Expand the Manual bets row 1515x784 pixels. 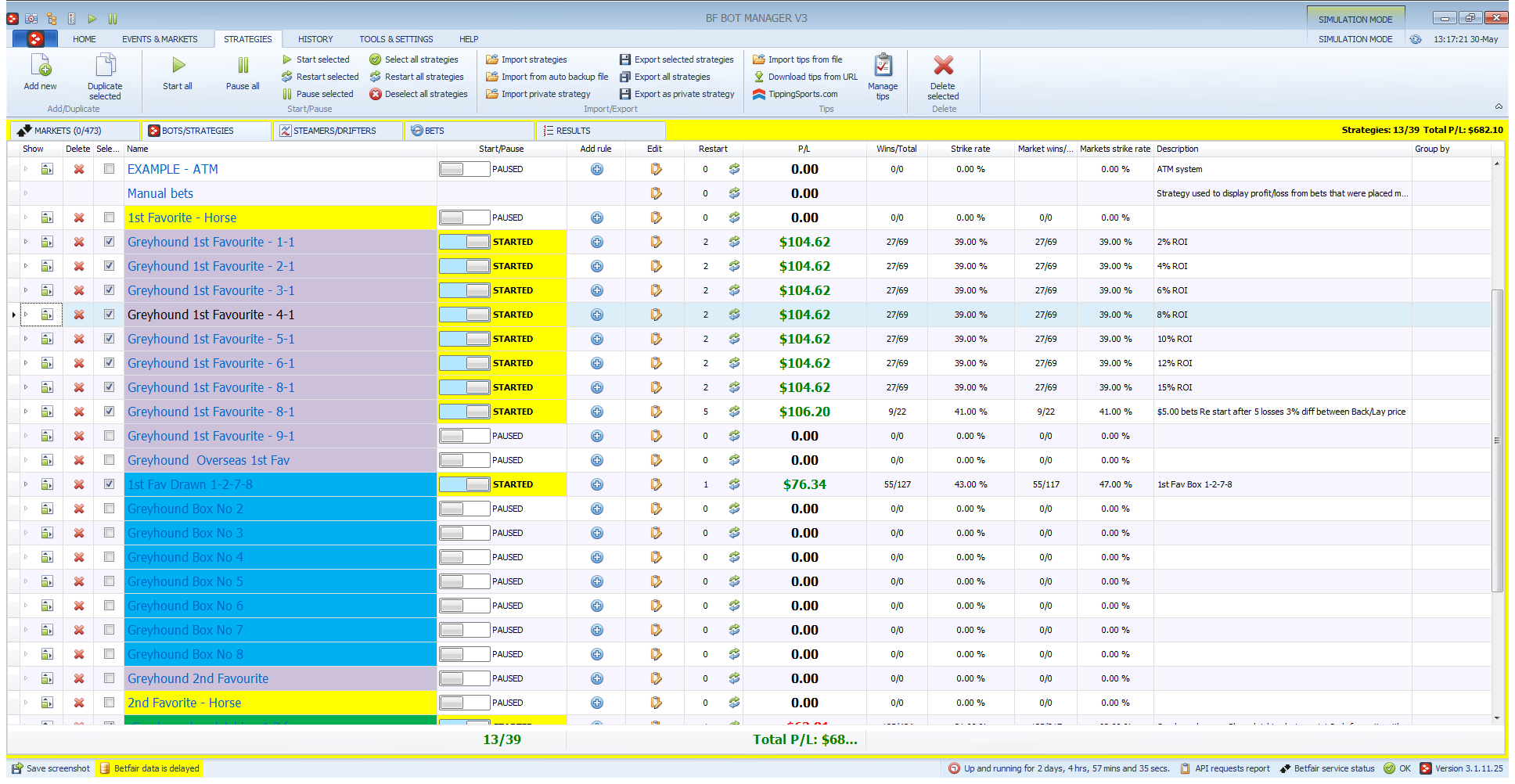pos(25,193)
